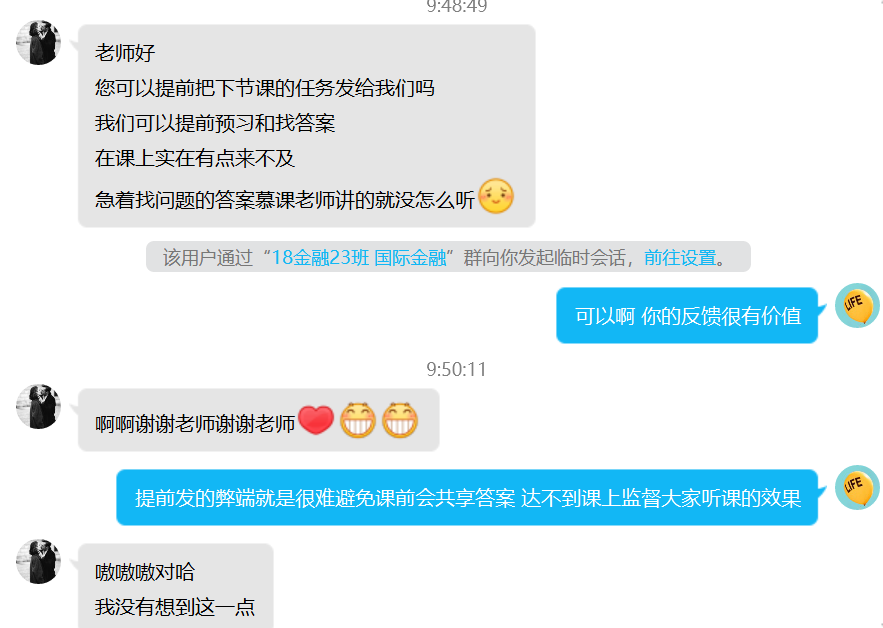
Task: Click the student's avatar beside "啊啊谢谢老师" message
Action: pos(38,407)
